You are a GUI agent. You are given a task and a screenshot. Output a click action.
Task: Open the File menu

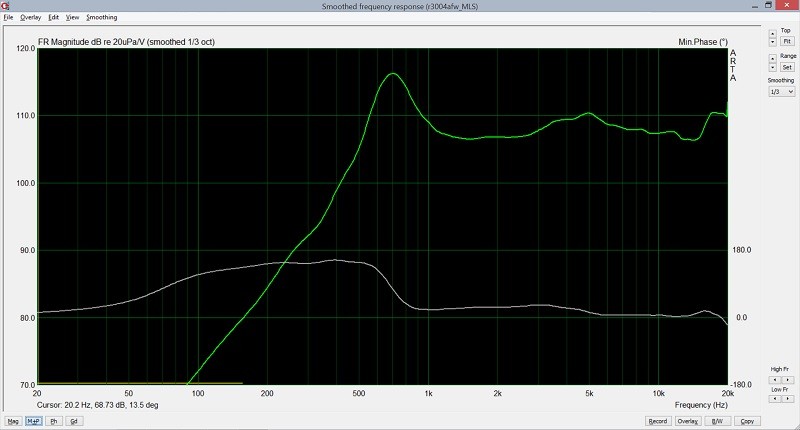coord(8,17)
